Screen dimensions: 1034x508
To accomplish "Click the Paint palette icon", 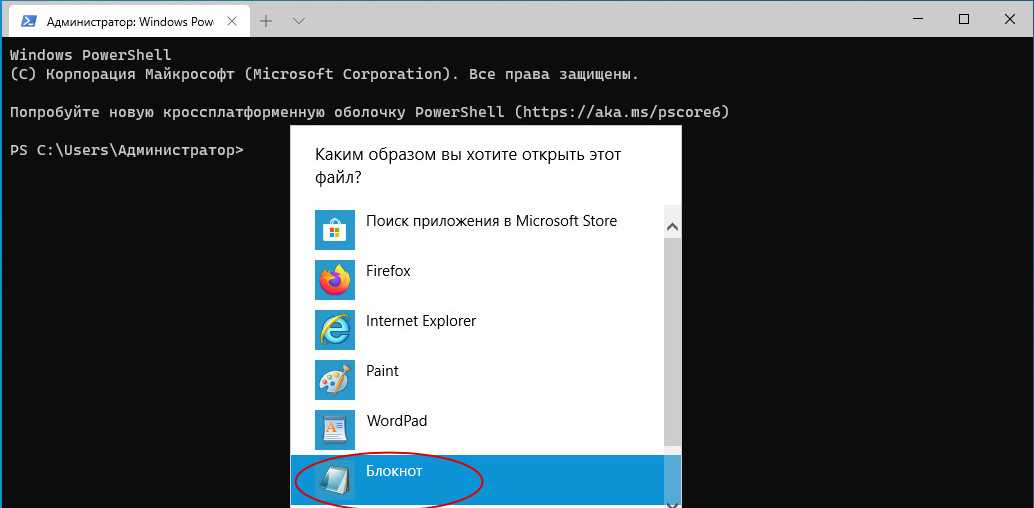I will click(x=335, y=380).
